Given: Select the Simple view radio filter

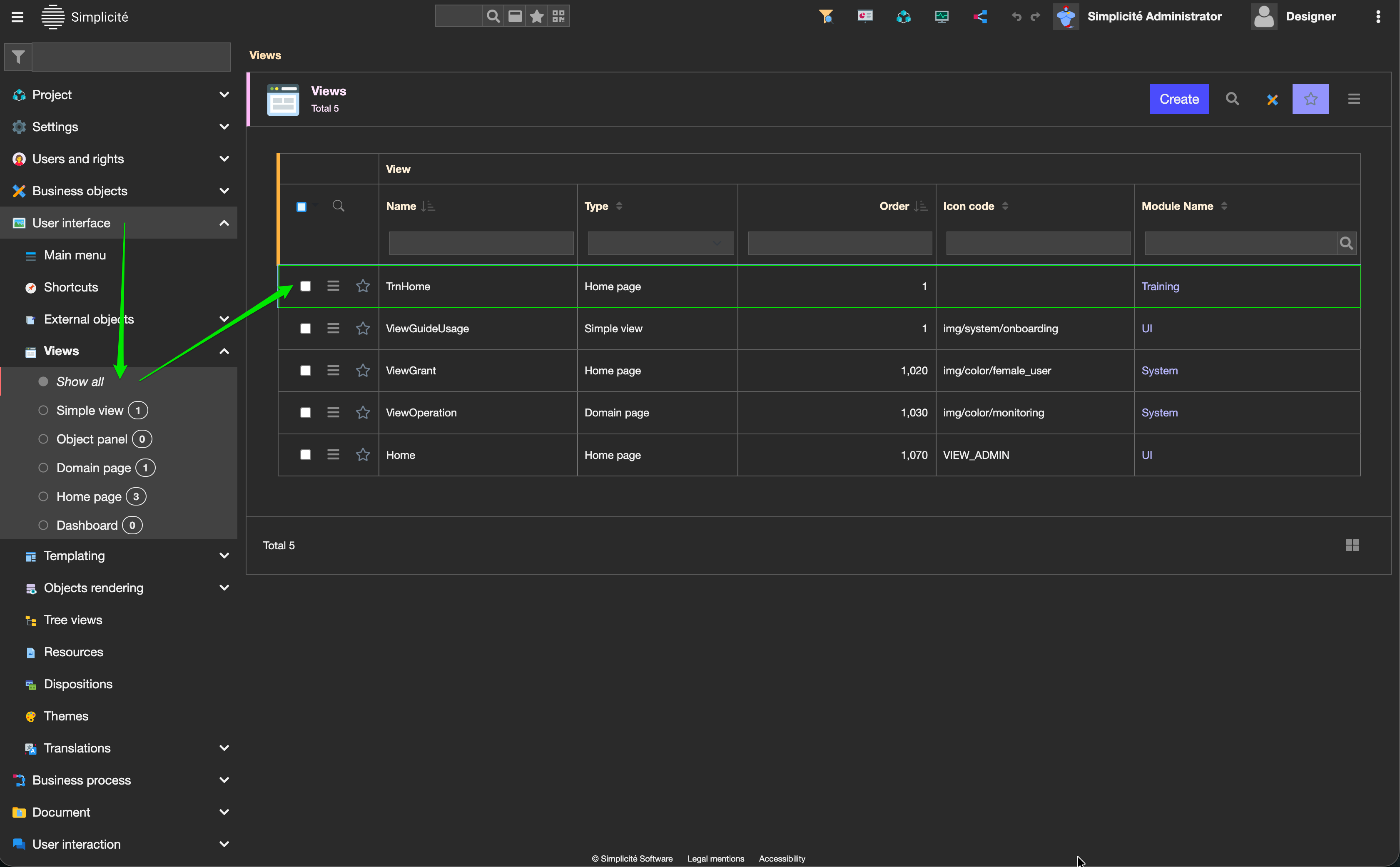Looking at the screenshot, I should point(43,411).
